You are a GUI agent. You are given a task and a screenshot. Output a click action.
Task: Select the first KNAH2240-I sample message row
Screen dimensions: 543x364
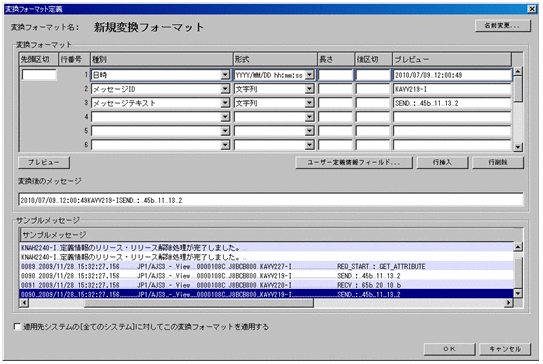click(x=267, y=248)
